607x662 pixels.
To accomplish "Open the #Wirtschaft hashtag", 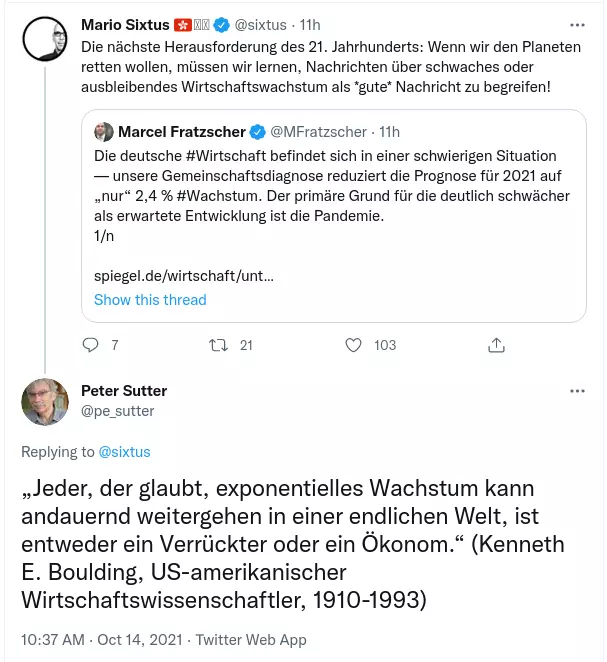I will [x=226, y=156].
